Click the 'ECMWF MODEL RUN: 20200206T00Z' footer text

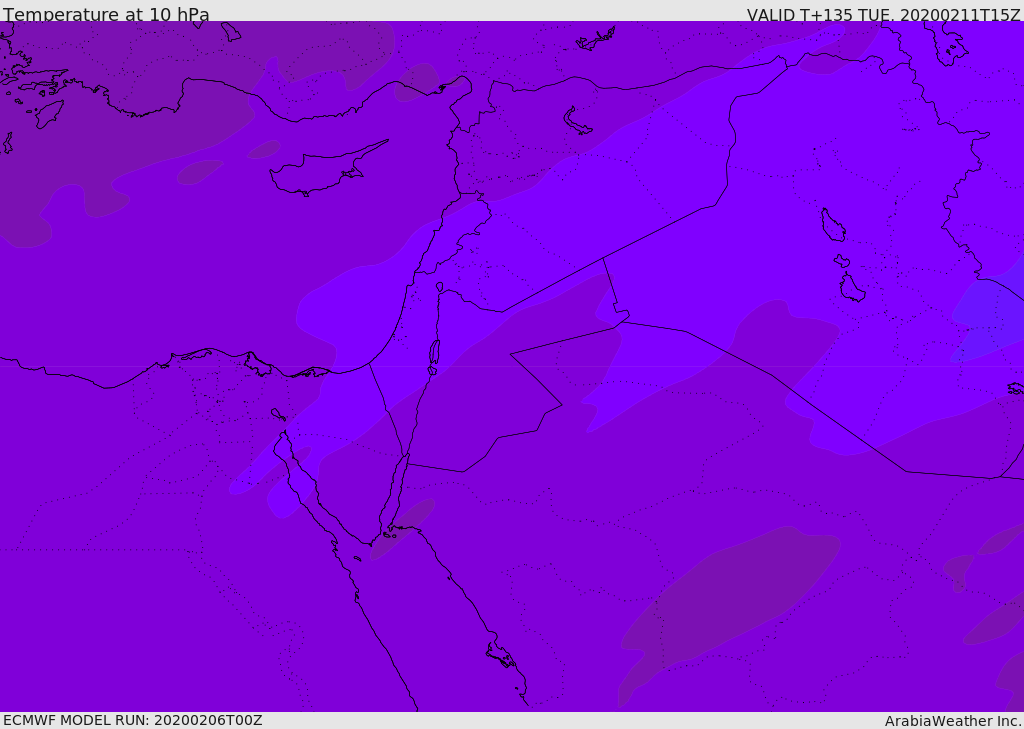(x=133, y=720)
